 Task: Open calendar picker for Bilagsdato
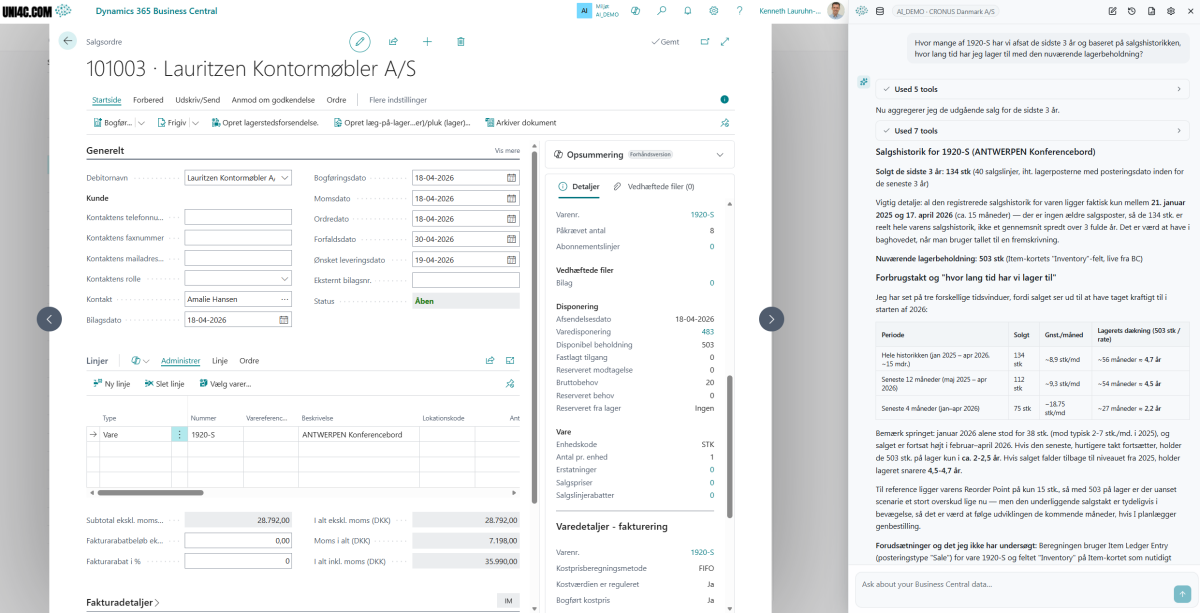[x=284, y=320]
